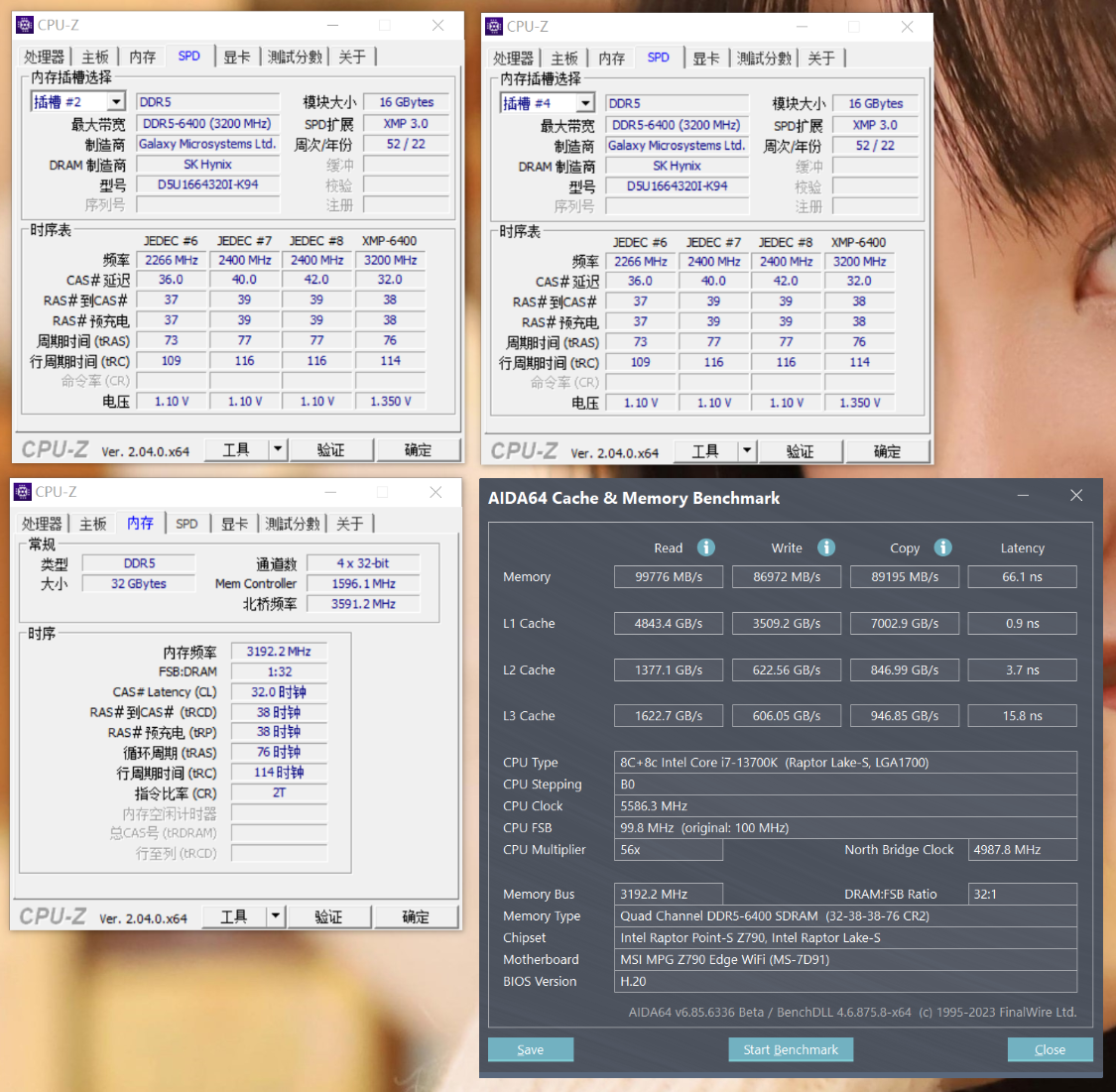Open slot selector dropdown showing 插槽 #2
The width and height of the screenshot is (1116, 1092).
click(116, 102)
